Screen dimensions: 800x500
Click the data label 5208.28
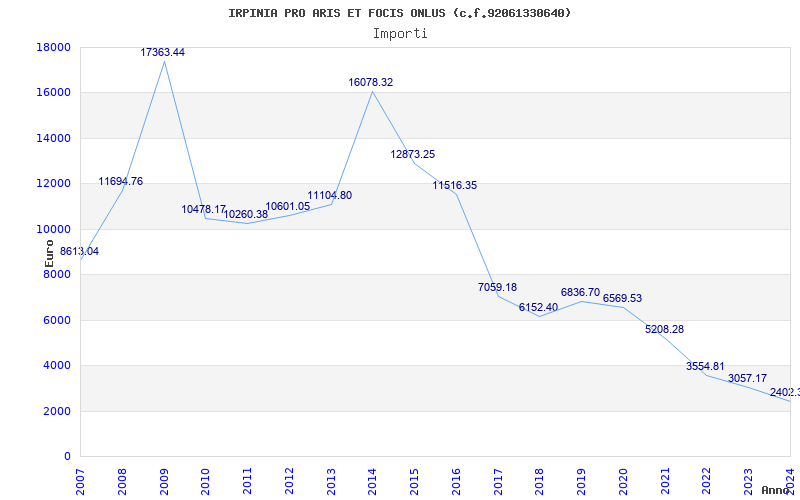click(x=664, y=329)
